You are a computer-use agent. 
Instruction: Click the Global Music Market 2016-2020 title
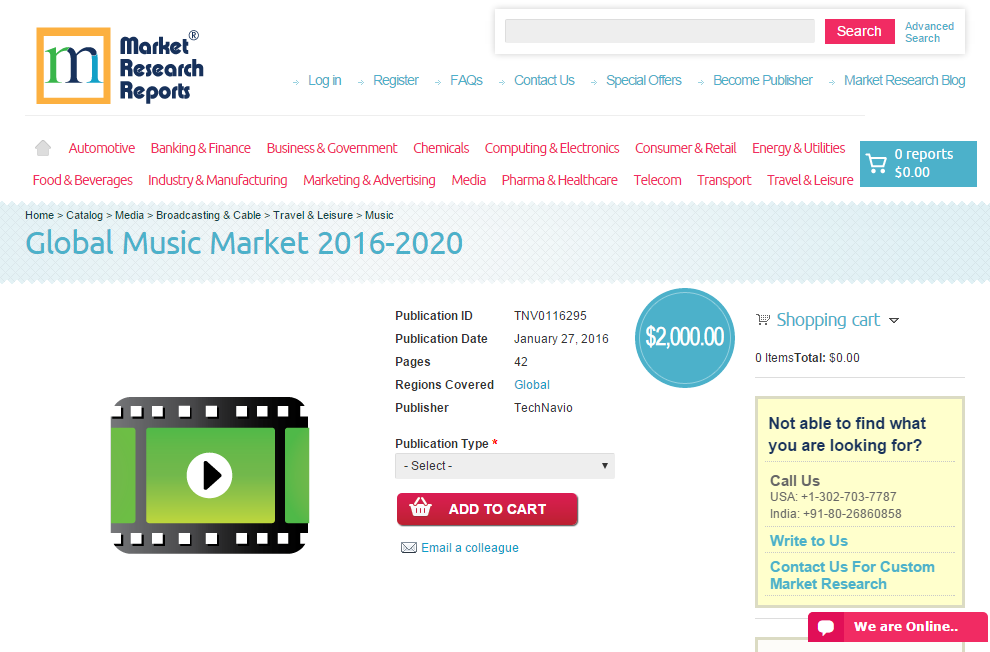click(x=244, y=244)
